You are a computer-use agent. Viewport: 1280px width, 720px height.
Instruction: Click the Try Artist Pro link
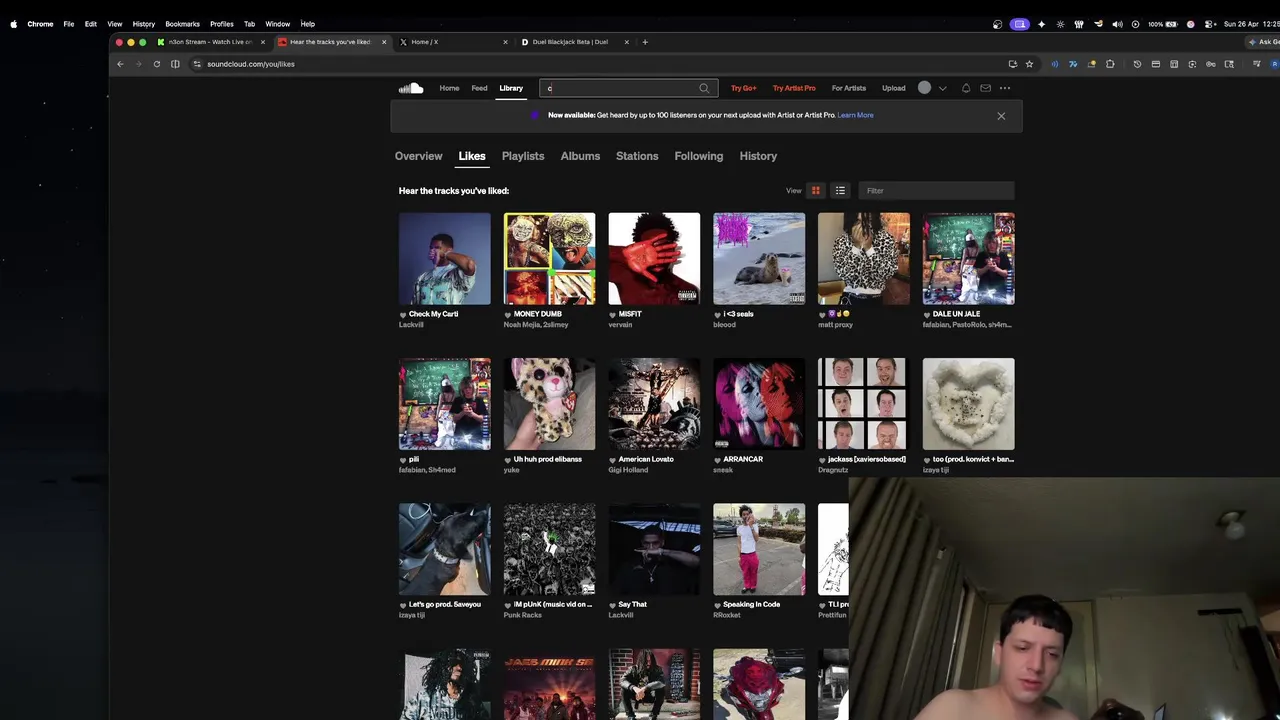coord(794,88)
